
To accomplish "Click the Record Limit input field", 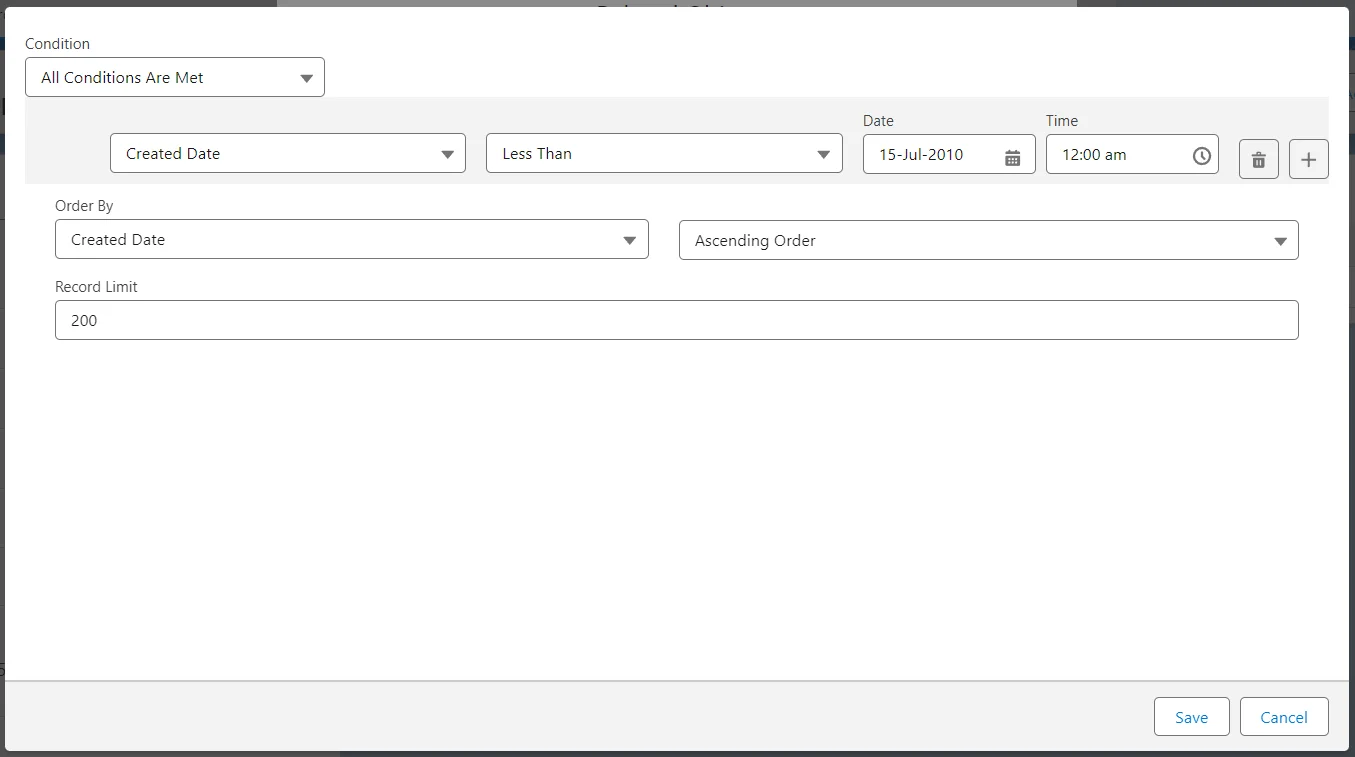I will pyautogui.click(x=676, y=320).
